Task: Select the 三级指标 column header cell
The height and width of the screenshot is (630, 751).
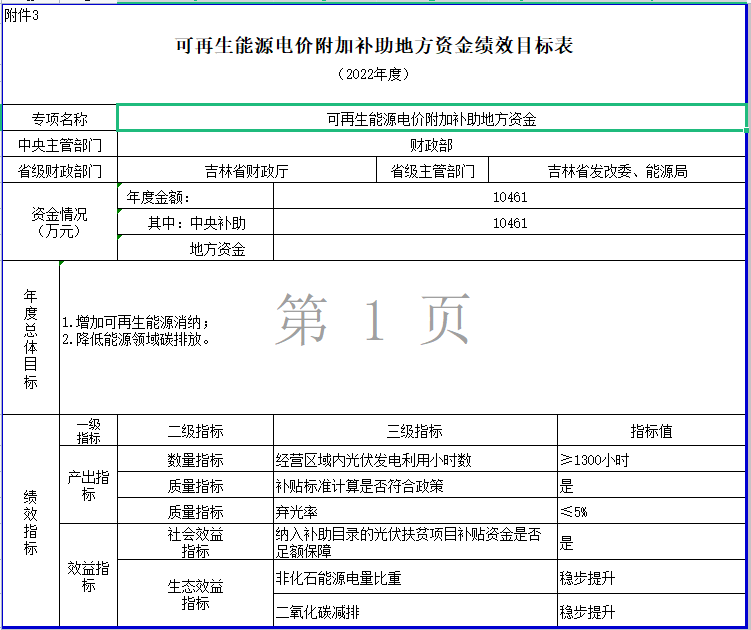Action: point(414,431)
